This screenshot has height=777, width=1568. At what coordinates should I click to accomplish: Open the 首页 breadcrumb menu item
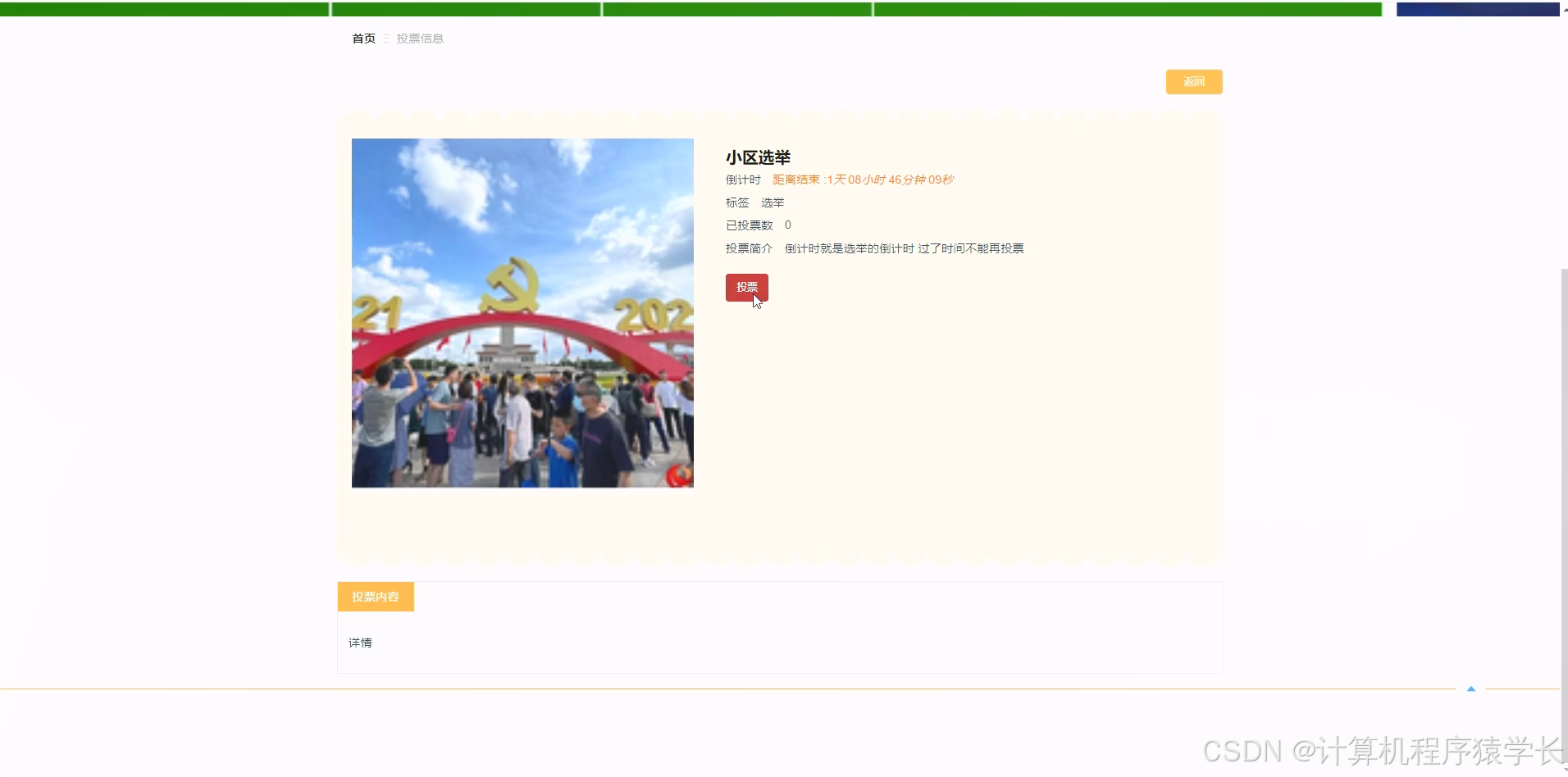click(x=362, y=39)
